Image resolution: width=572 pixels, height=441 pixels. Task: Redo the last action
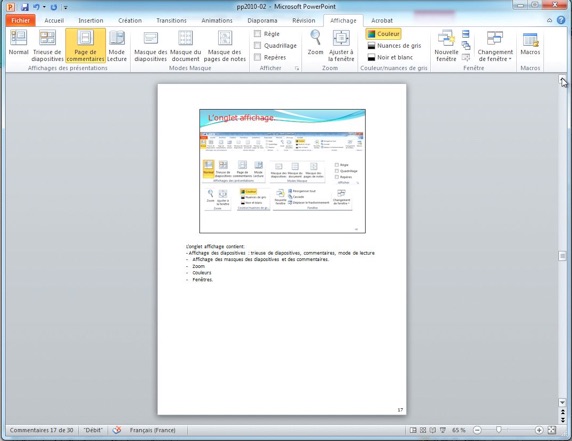click(x=54, y=7)
